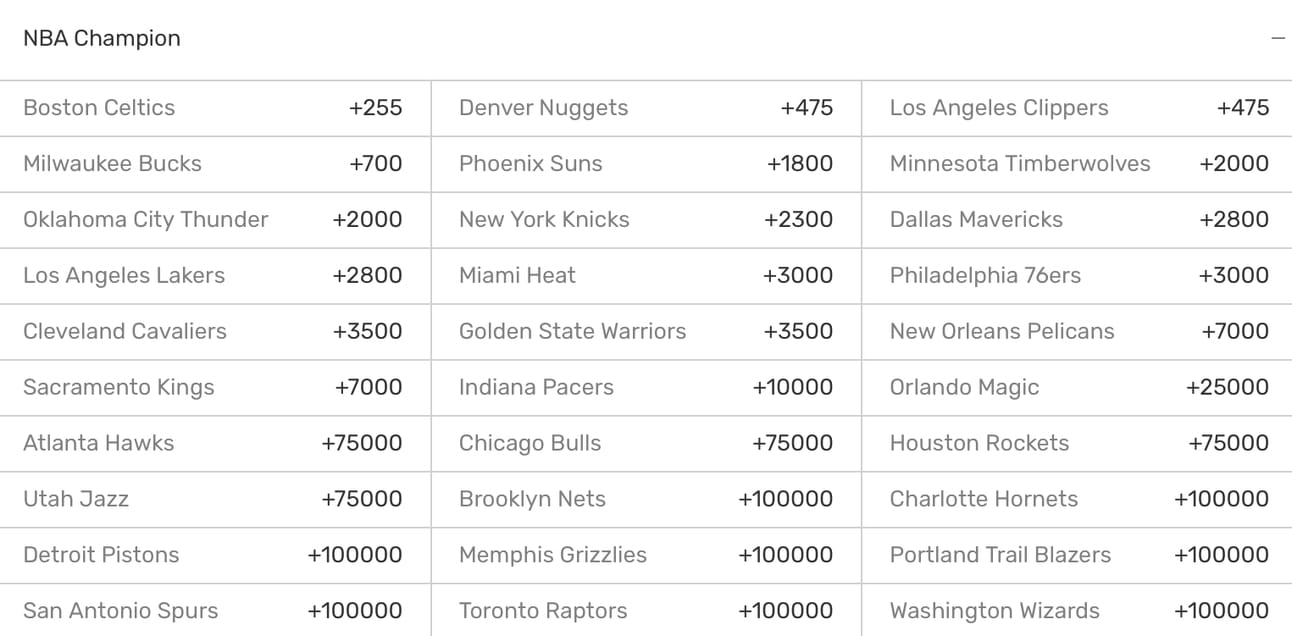1292x636 pixels.
Task: Collapse the NBA Champion section
Action: pos(1277,39)
